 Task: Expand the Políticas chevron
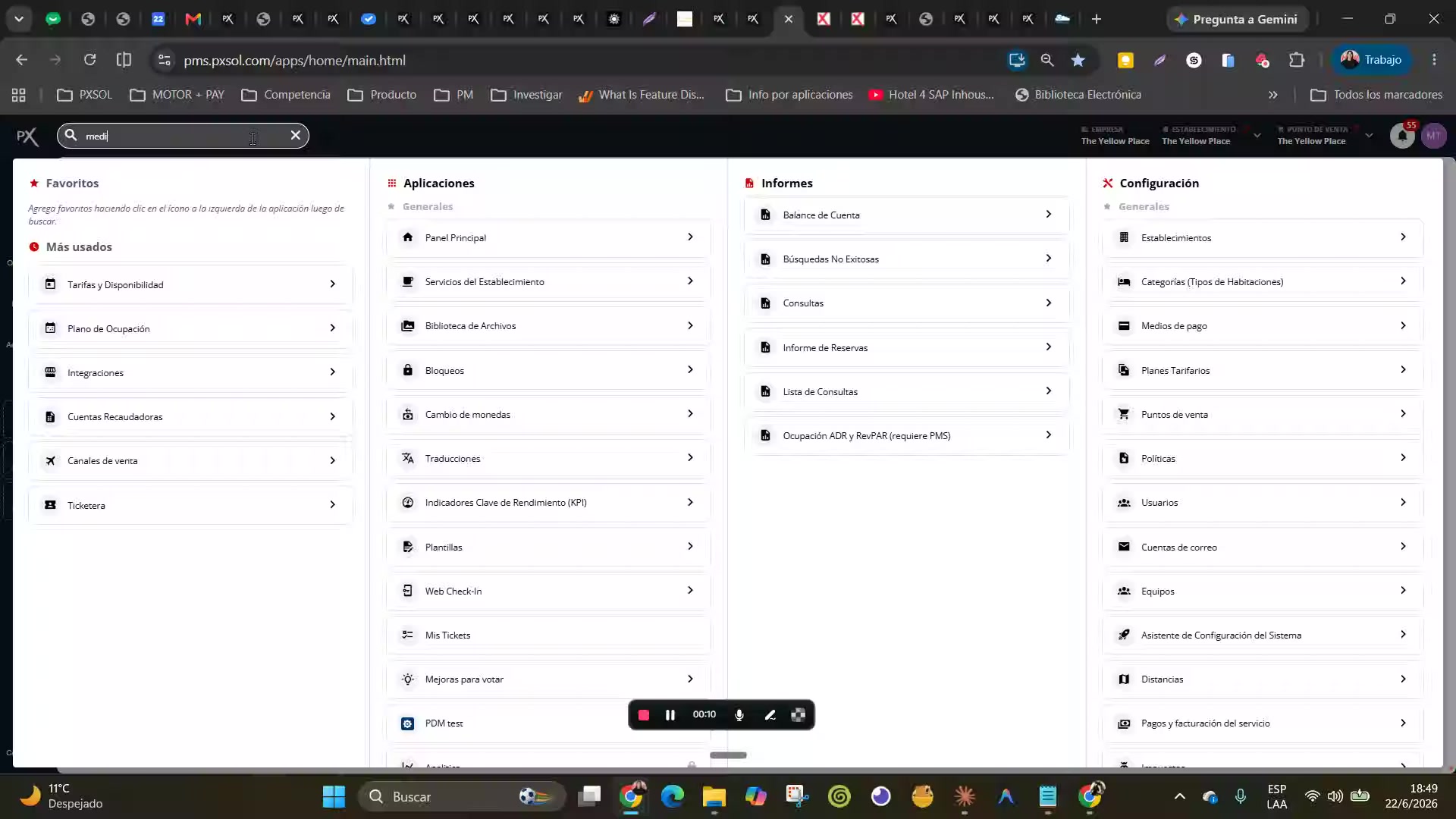(1403, 458)
